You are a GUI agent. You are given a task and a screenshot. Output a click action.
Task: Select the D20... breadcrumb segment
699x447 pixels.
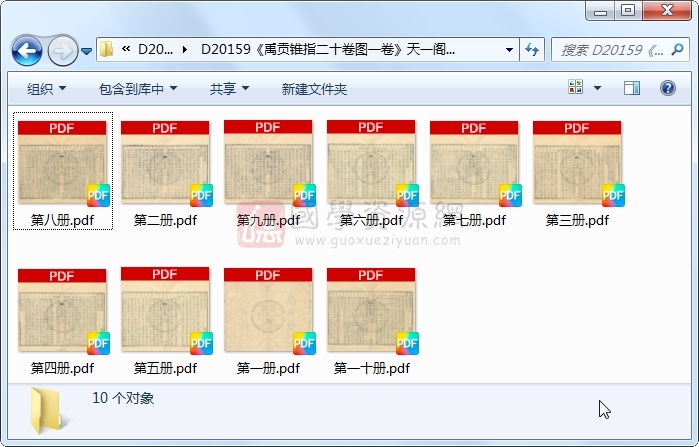click(x=155, y=49)
